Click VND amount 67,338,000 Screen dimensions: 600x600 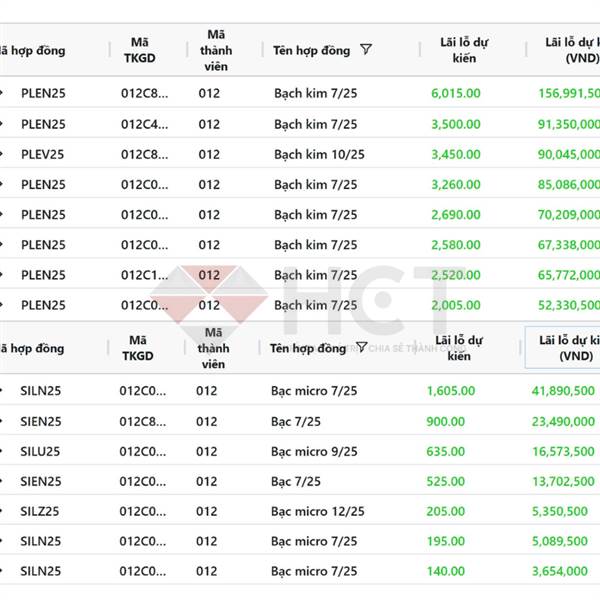(x=569, y=245)
